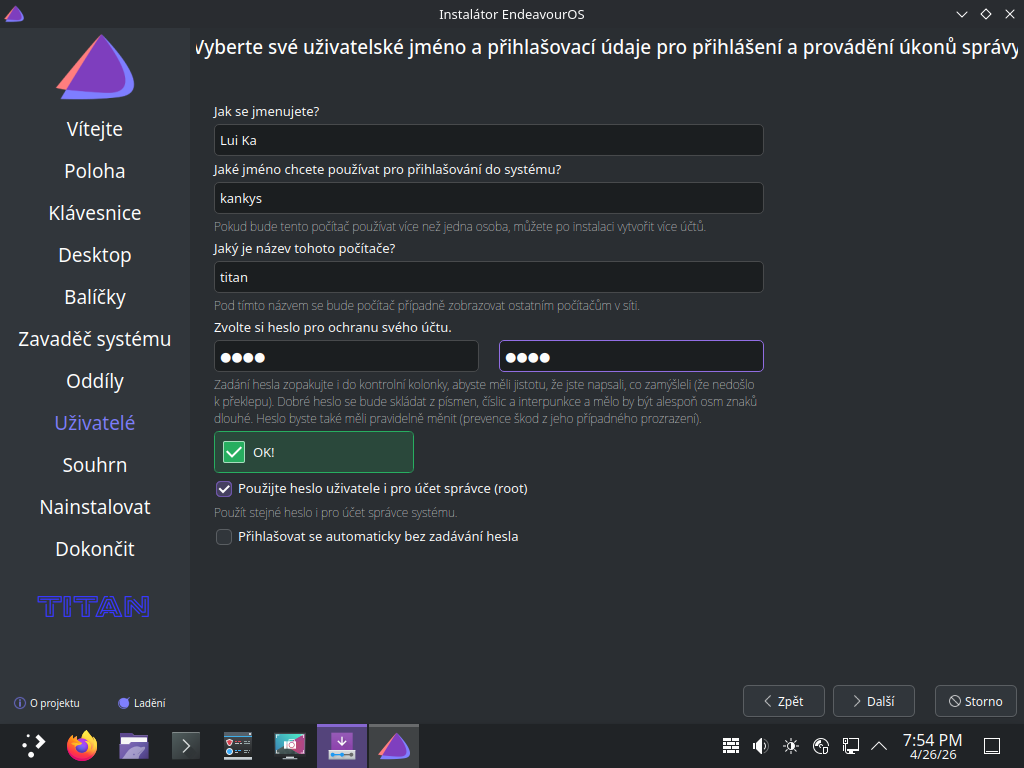Click the network connection tray icon

[x=851, y=745]
